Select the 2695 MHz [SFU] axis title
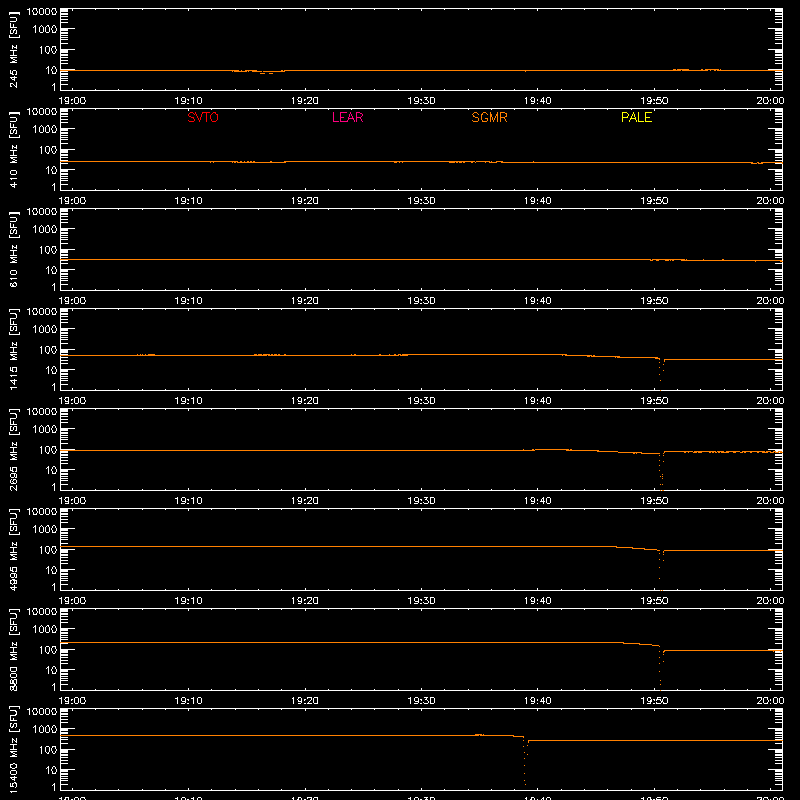This screenshot has height=800, width=800. (x=13, y=449)
